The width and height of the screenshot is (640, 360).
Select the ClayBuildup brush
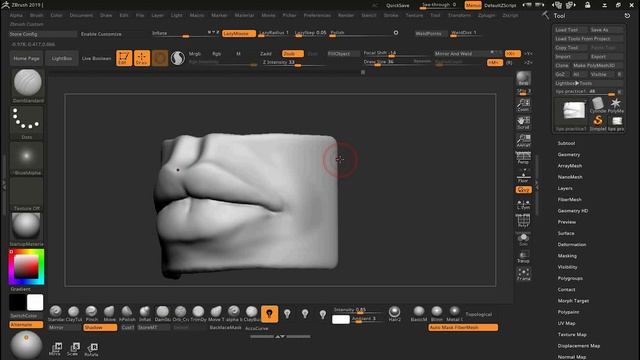[x=251, y=313]
